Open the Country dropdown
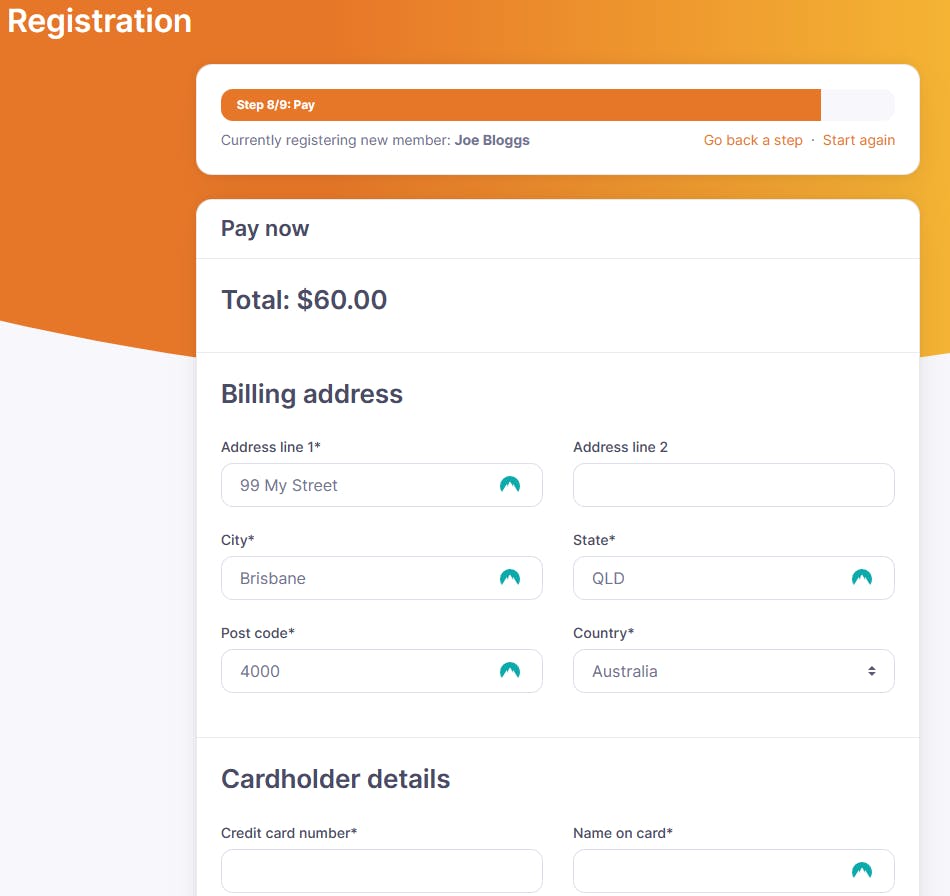This screenshot has width=950, height=896. point(733,671)
